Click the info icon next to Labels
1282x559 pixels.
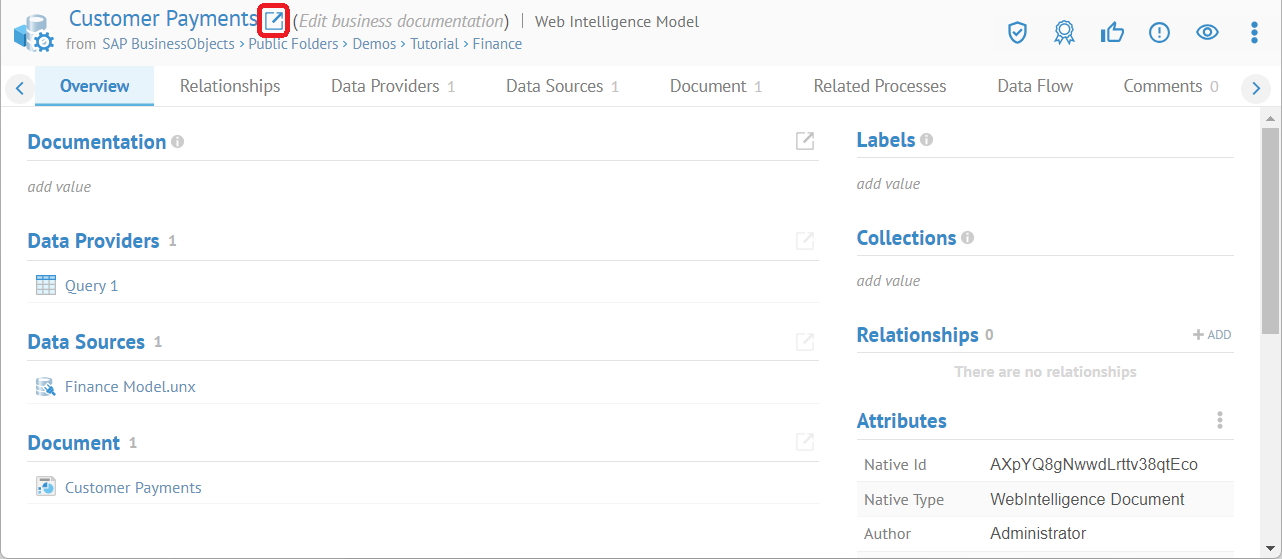(x=926, y=140)
